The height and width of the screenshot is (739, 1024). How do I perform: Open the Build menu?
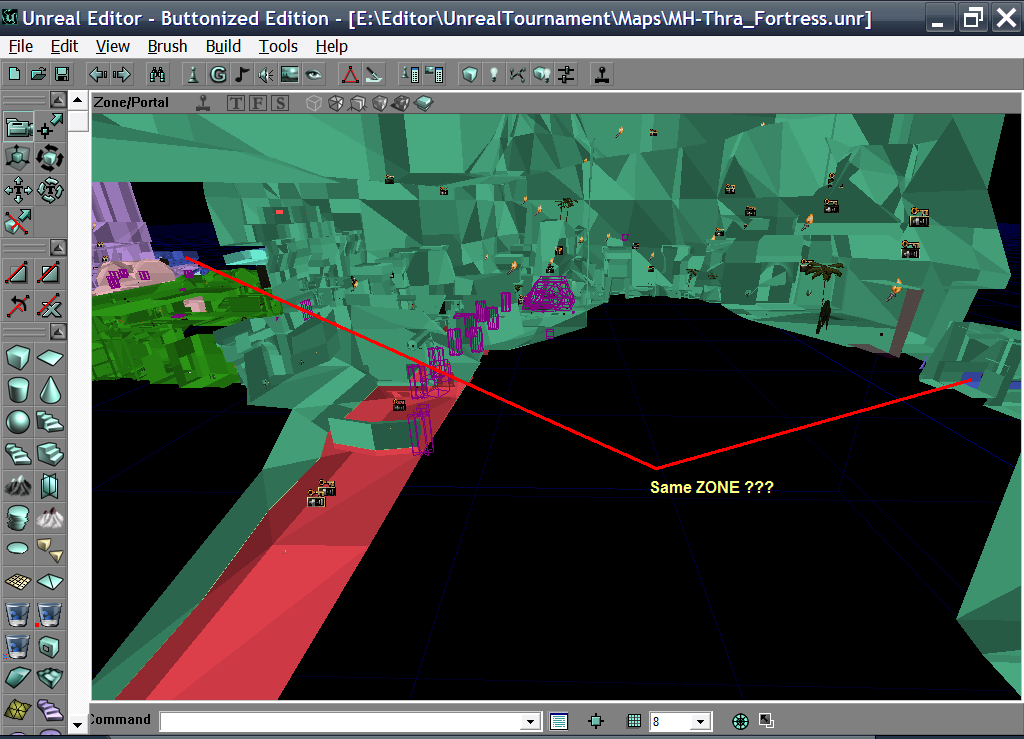tap(223, 46)
